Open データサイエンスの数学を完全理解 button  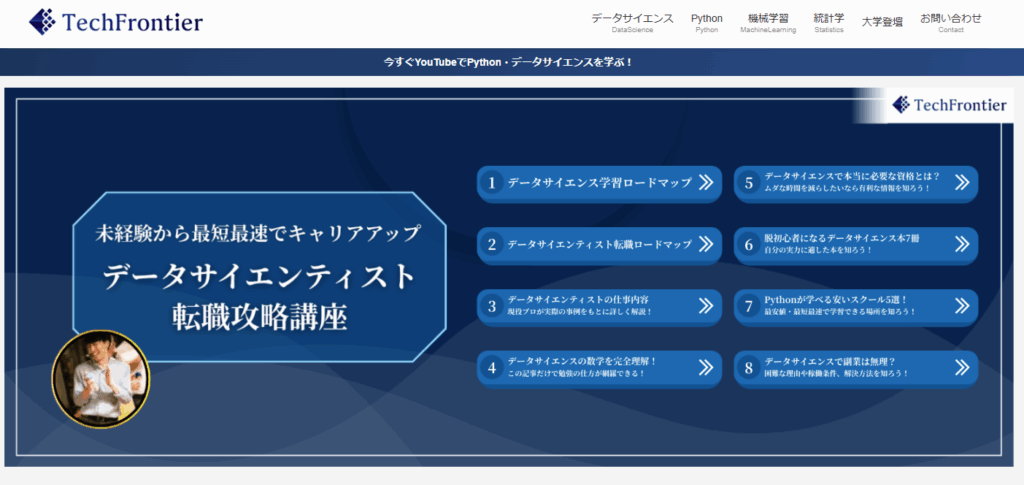(x=599, y=367)
